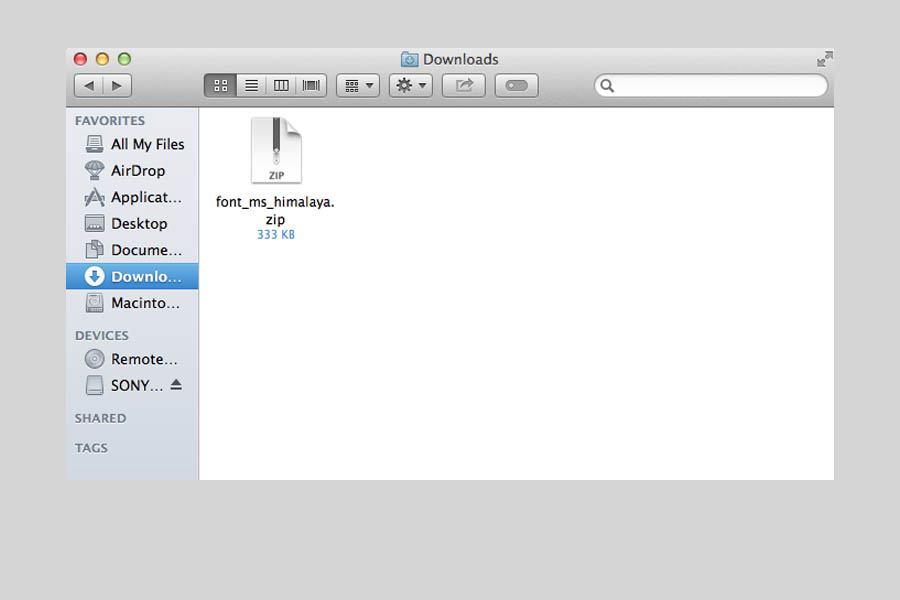Click the 333 KB size label

(276, 234)
